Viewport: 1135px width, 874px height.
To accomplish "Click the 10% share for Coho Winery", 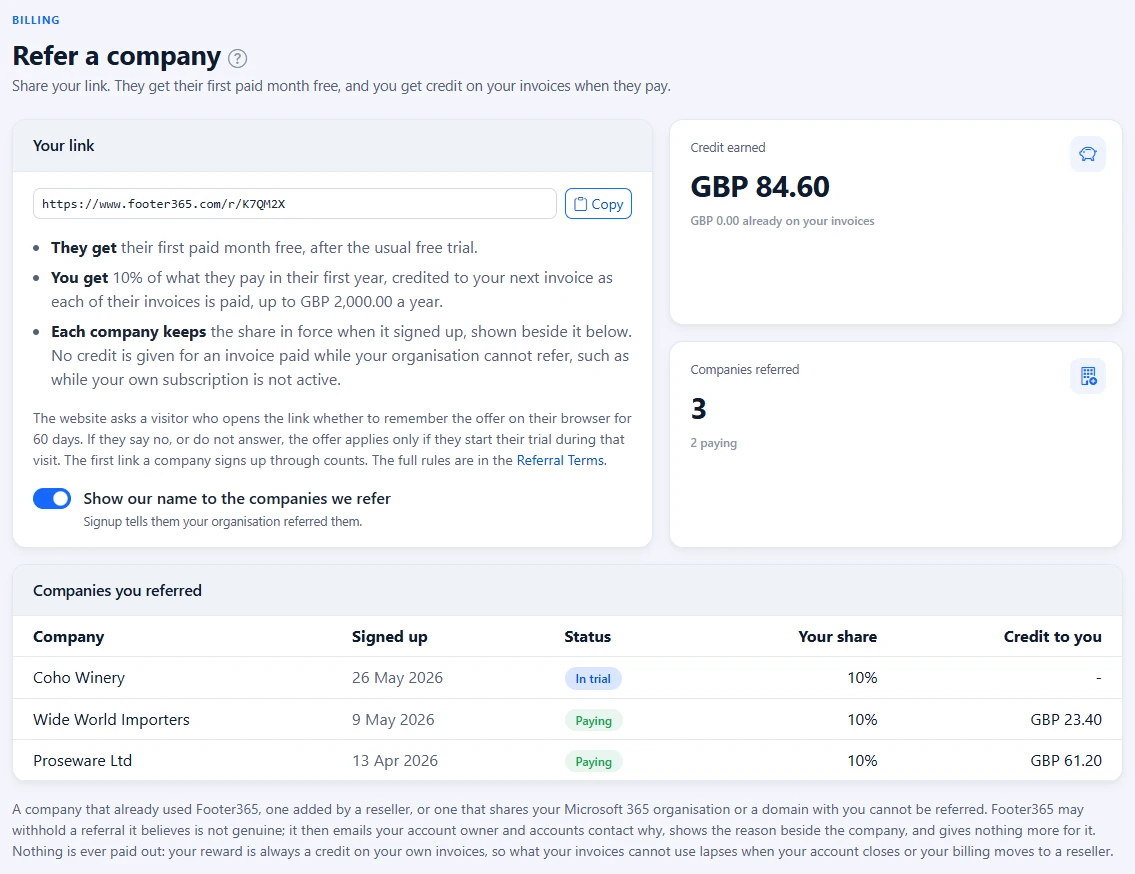I will point(862,678).
